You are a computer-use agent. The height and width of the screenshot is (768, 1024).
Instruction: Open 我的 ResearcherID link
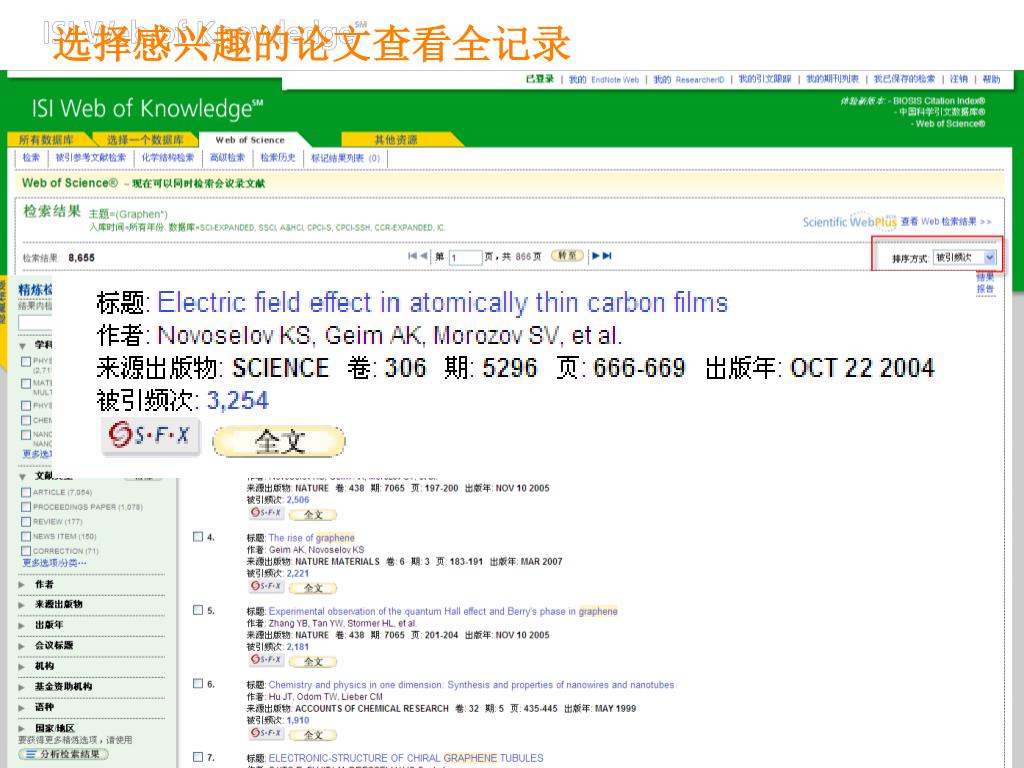click(x=689, y=80)
